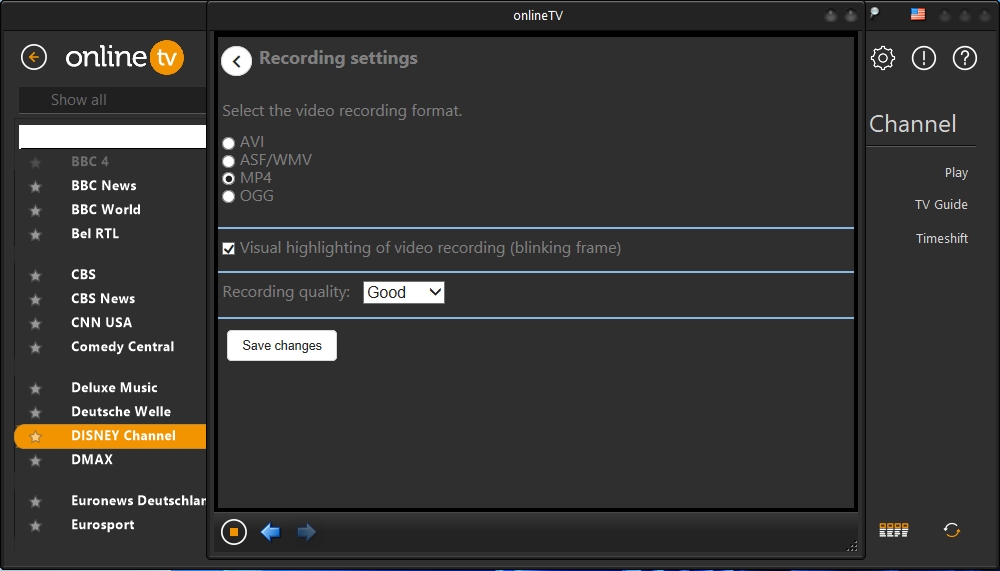The height and width of the screenshot is (571, 1000).
Task: Toggle visual highlighting of video recording
Action: click(229, 248)
